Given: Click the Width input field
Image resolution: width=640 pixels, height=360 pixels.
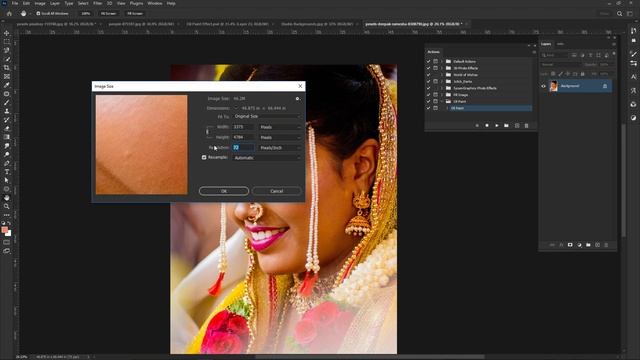Looking at the screenshot, I should coord(243,127).
